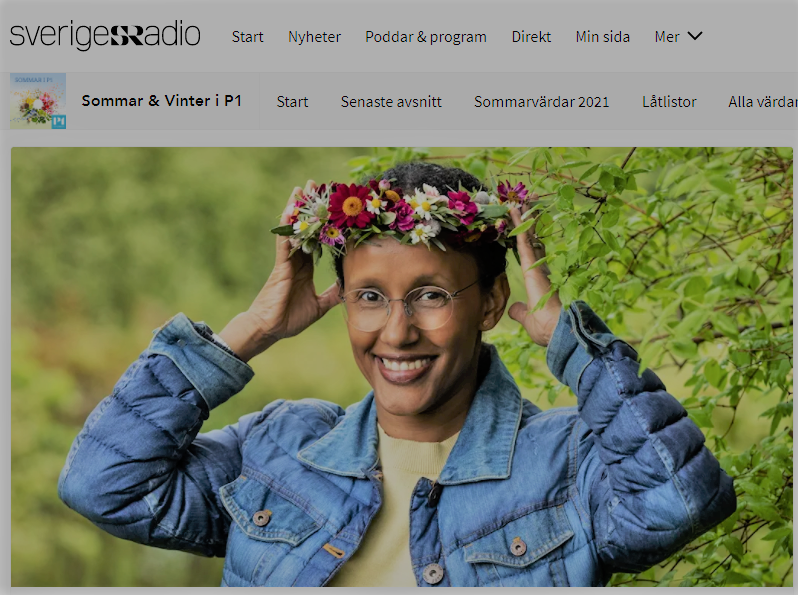This screenshot has width=798, height=595.
Task: Click the flower wreath in the photo
Action: tap(402, 214)
